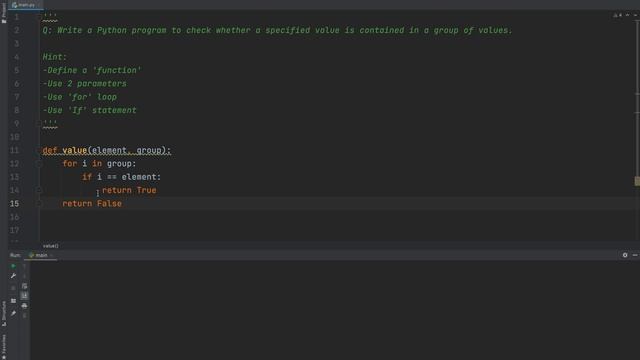
Task: Click line number 15 in the gutter
Action: pos(14,204)
